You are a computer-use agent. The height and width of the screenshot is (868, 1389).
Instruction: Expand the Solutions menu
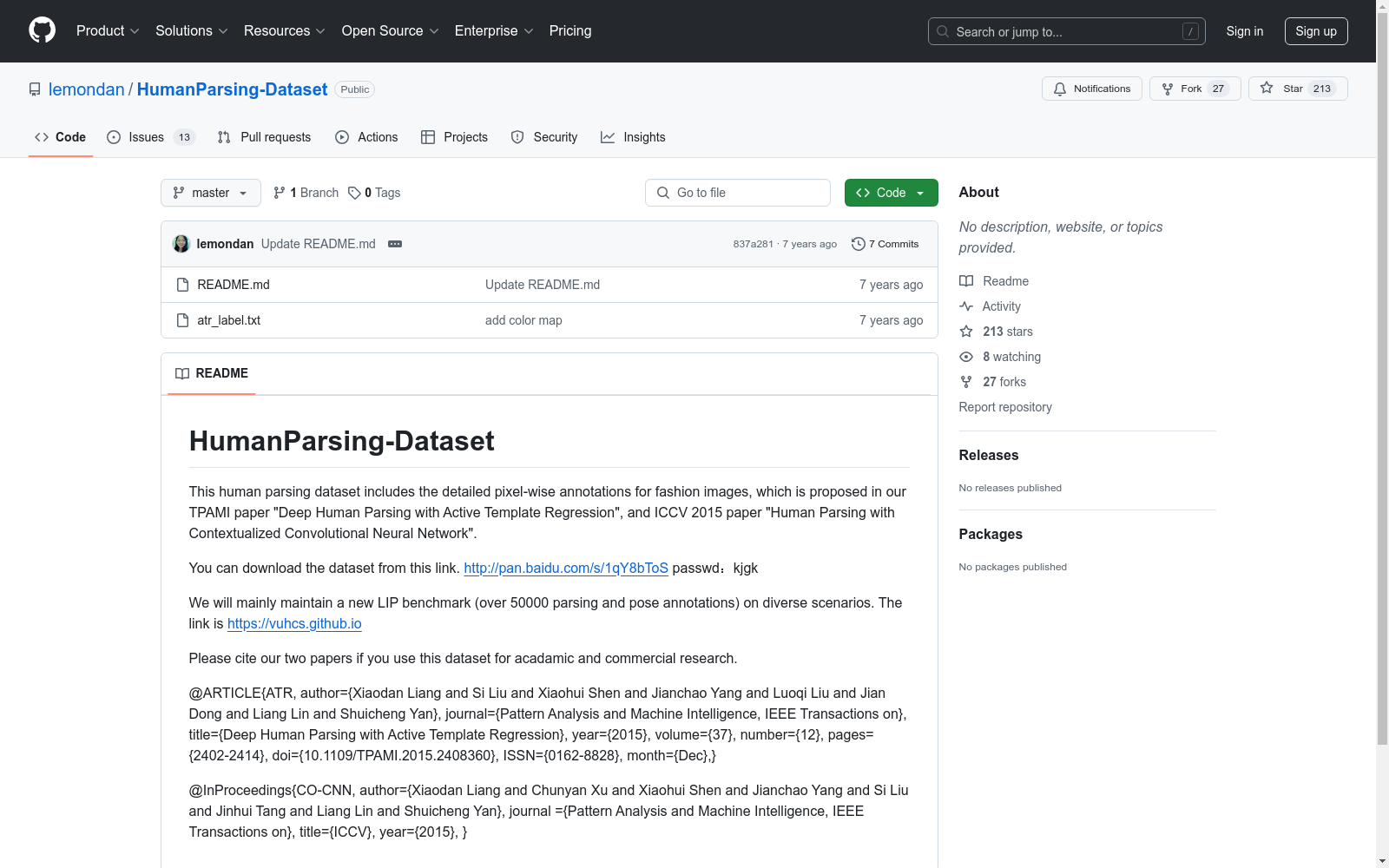(x=192, y=31)
